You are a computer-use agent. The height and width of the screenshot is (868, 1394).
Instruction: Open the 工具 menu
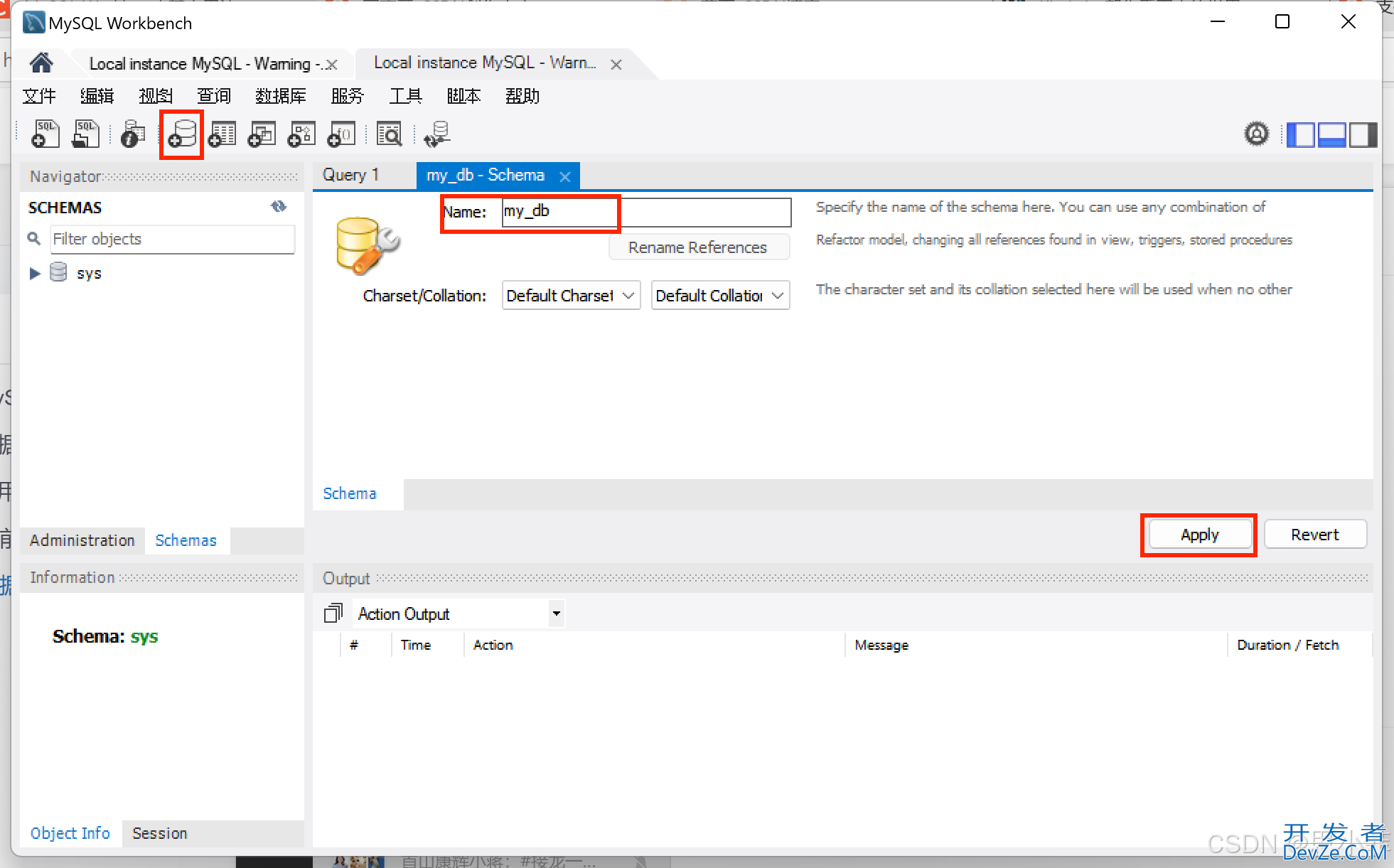[x=406, y=96]
